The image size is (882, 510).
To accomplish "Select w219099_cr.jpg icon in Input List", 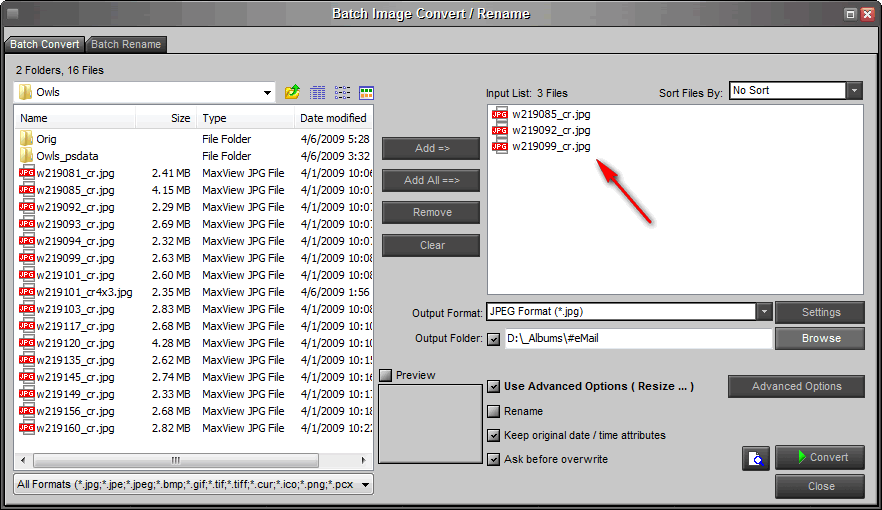I will click(x=500, y=147).
